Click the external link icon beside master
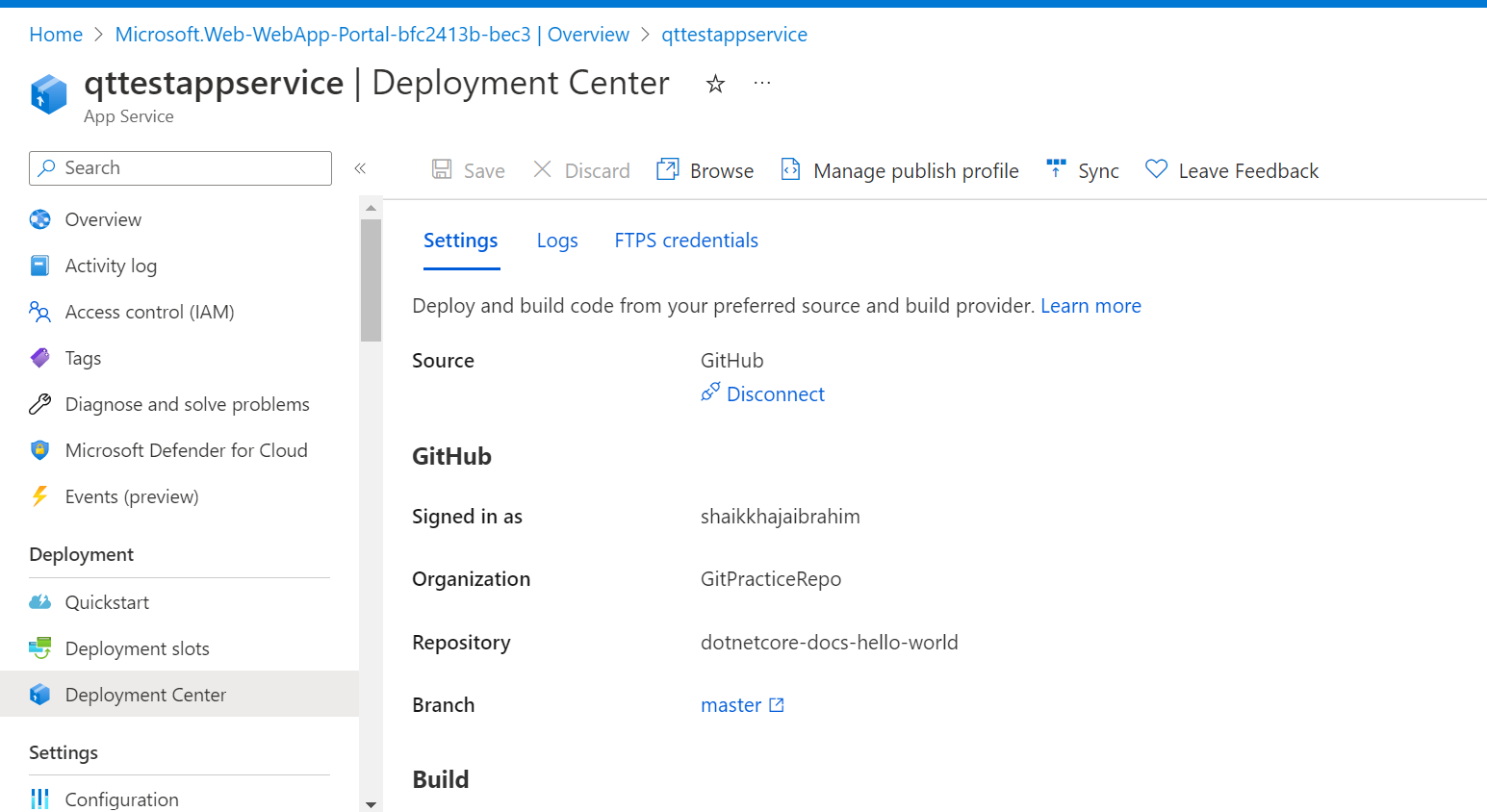The height and width of the screenshot is (812, 1487). coord(777,705)
